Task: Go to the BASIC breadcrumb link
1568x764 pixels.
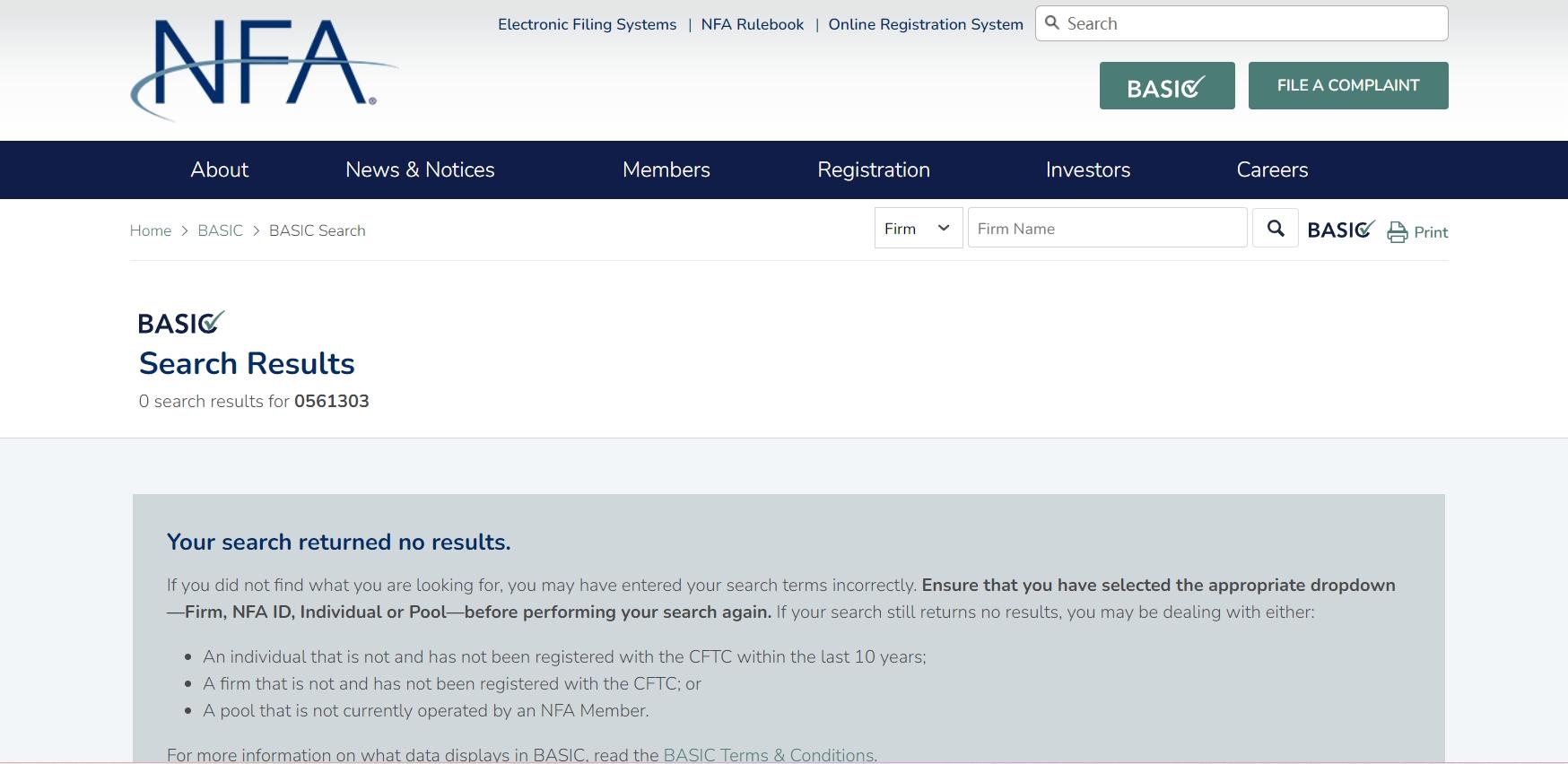Action: pos(221,230)
